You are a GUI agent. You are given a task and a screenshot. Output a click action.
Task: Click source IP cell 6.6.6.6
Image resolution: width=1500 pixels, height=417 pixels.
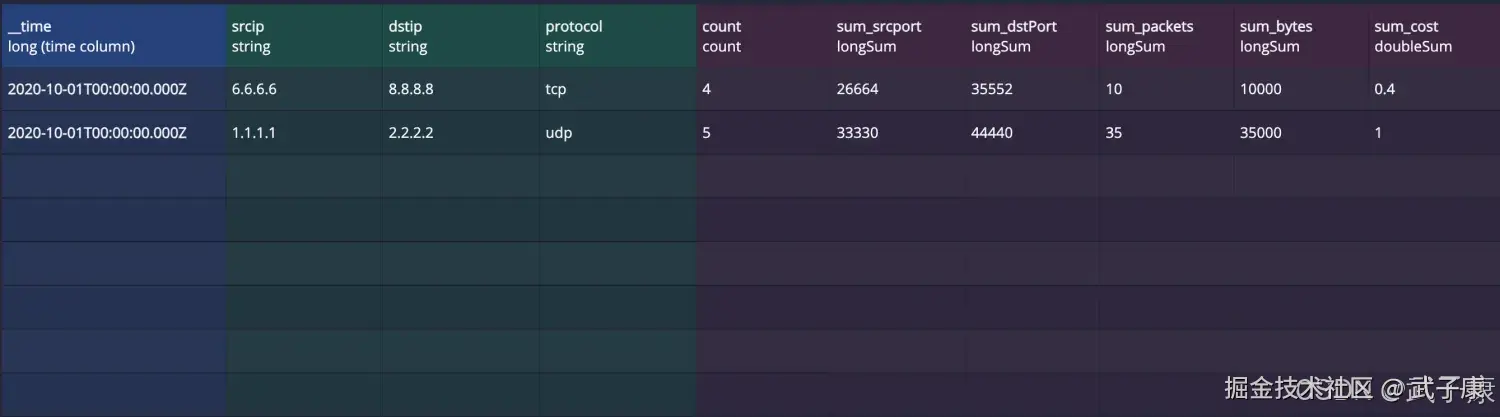pos(254,89)
